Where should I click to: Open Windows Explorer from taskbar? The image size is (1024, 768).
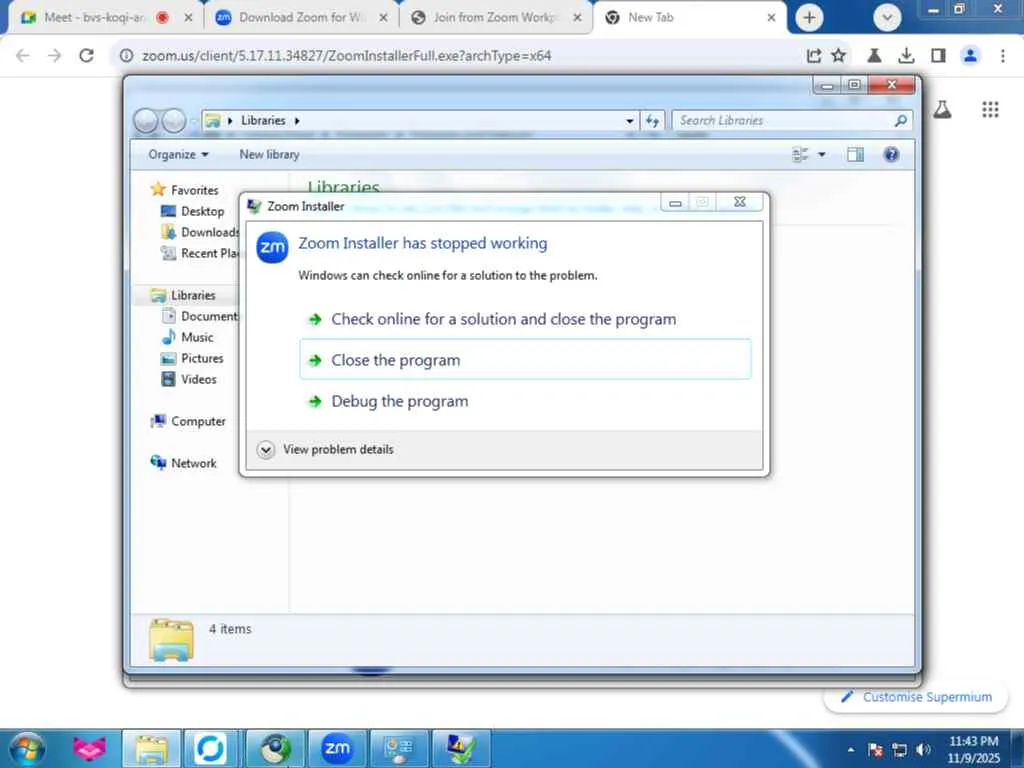pos(151,748)
